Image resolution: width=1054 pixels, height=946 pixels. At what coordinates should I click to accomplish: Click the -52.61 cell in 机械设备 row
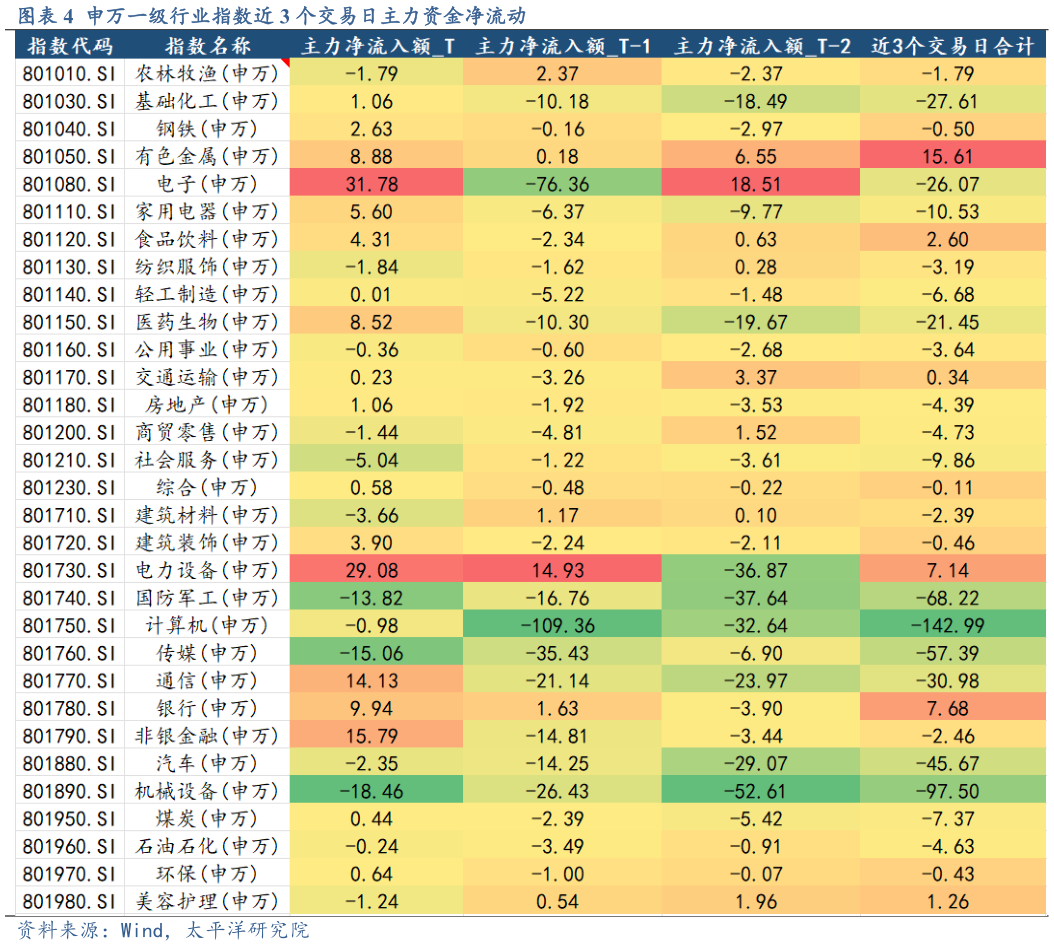coord(761,791)
